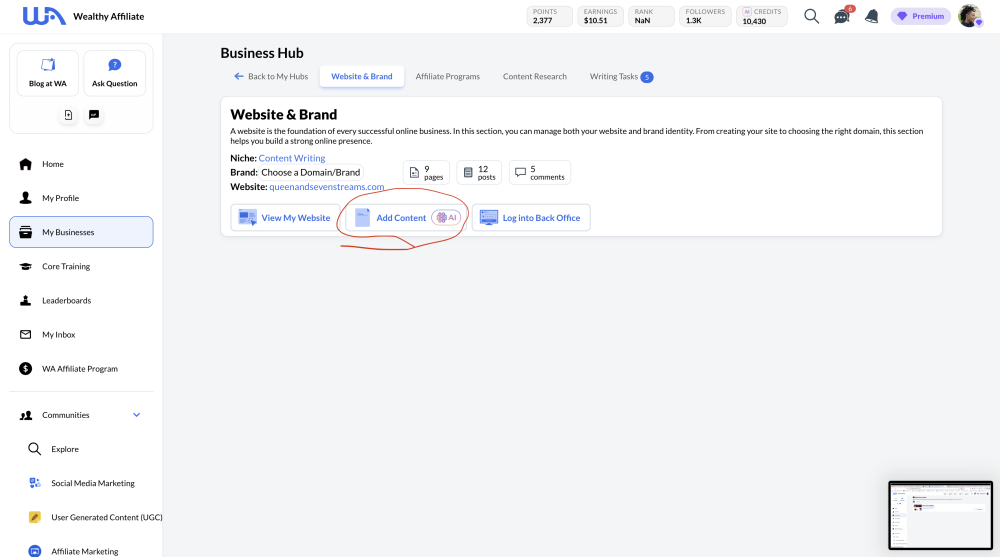Open Blog at WA shortcut
This screenshot has height=557, width=1000.
(x=48, y=73)
